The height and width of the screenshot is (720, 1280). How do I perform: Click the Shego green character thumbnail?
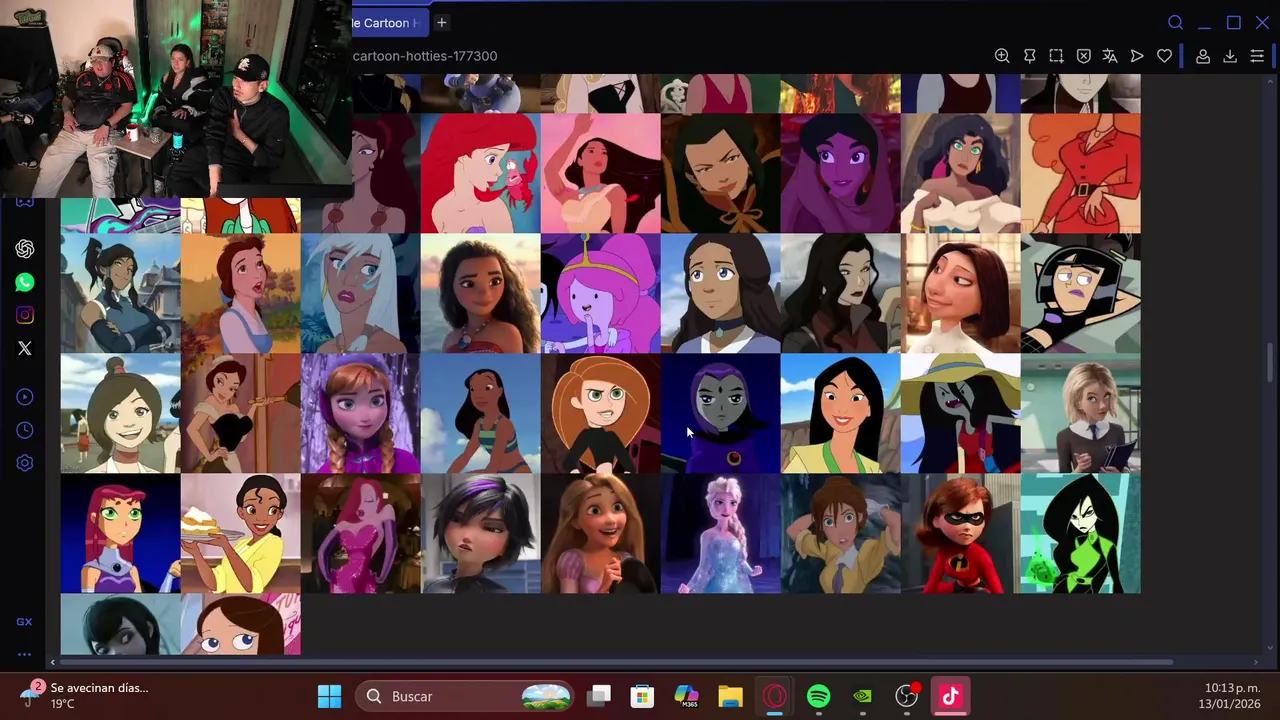[x=1080, y=533]
